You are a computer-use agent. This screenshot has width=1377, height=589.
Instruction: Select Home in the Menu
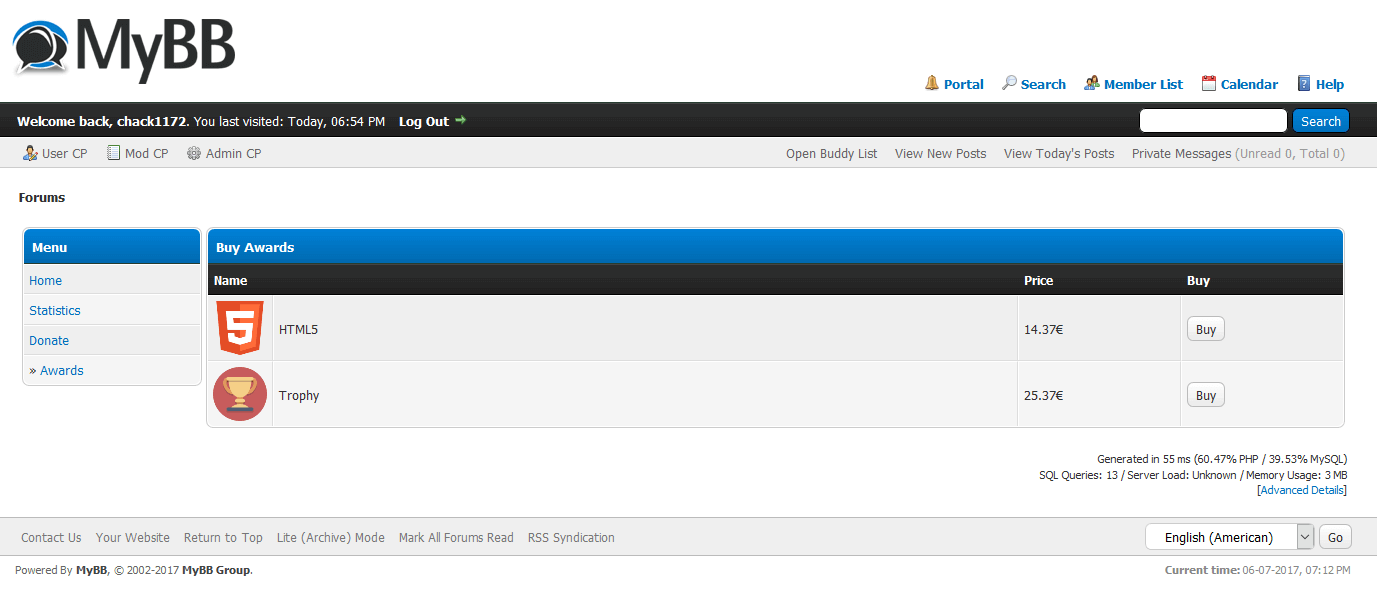pyautogui.click(x=45, y=281)
